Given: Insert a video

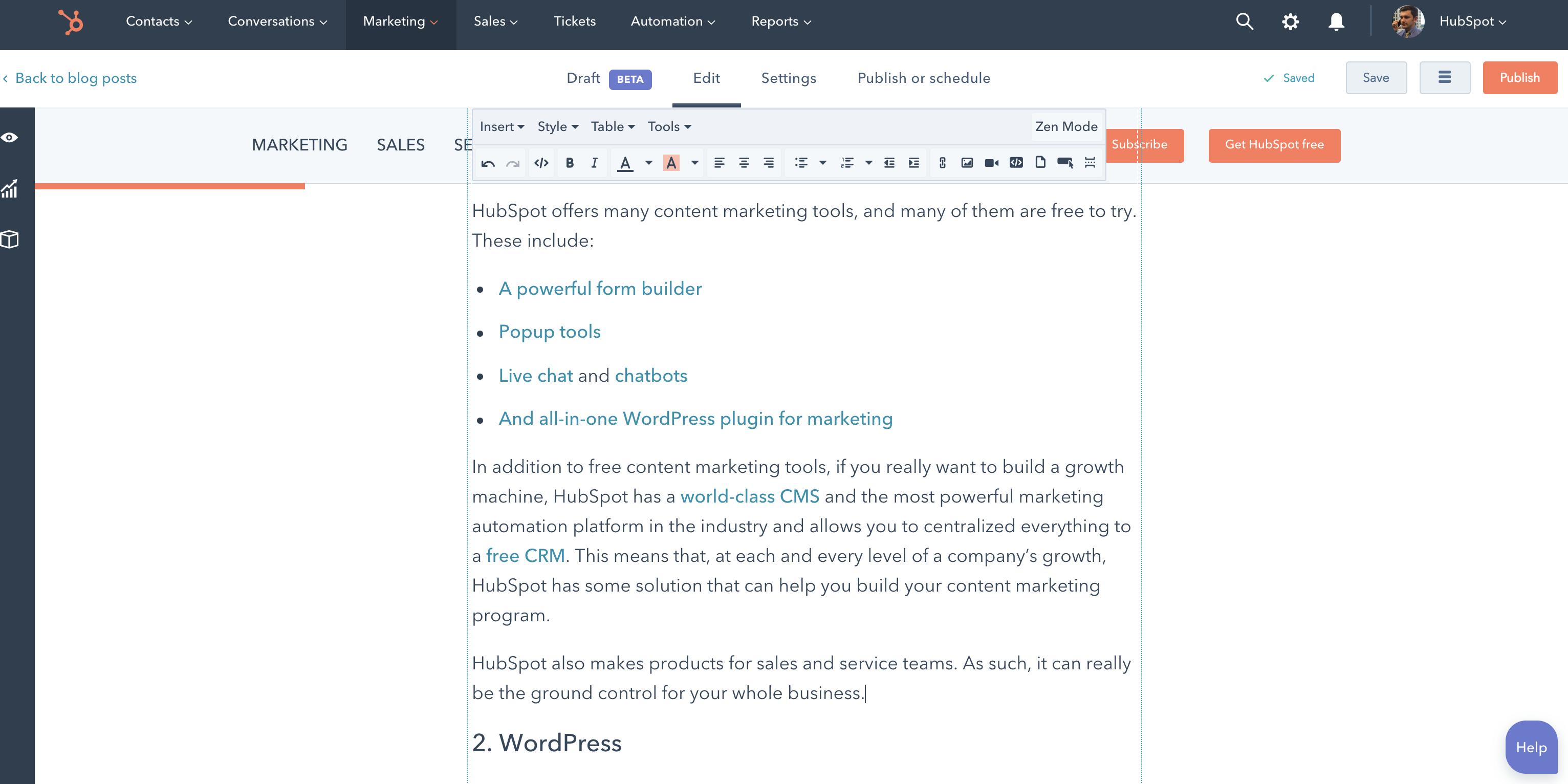Looking at the screenshot, I should 992,163.
